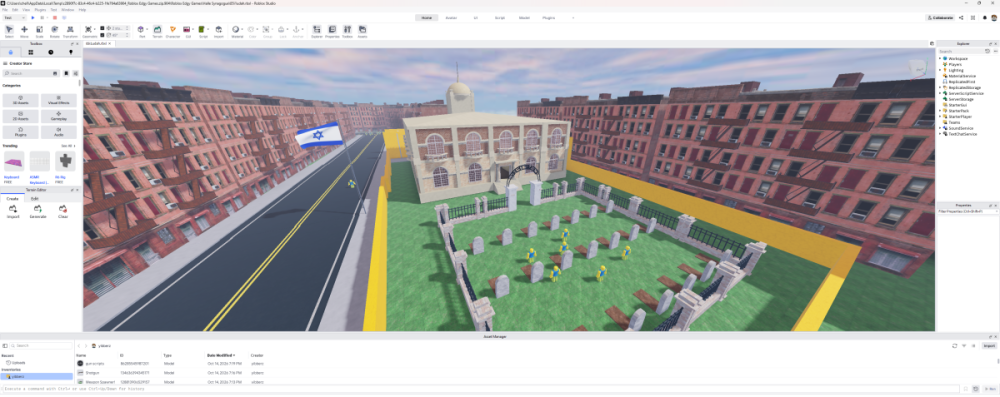The height and width of the screenshot is (397, 1000).
Task: Expand the Workspace tree node
Action: tap(940, 59)
